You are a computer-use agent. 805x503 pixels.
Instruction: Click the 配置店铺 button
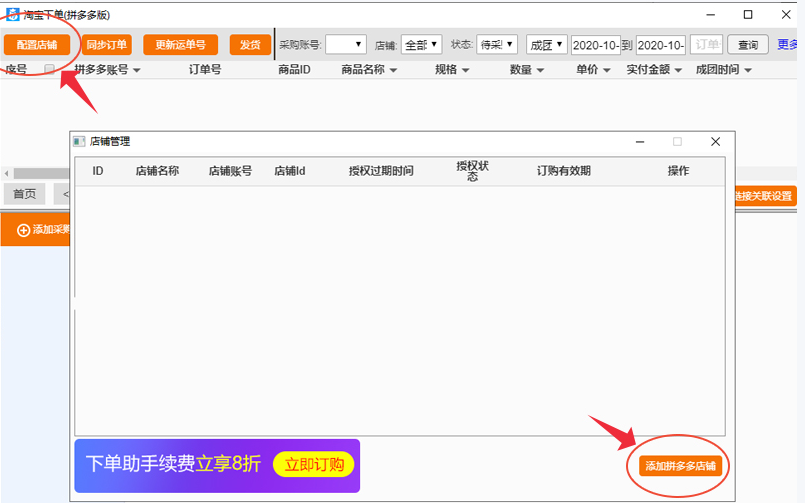(37, 45)
